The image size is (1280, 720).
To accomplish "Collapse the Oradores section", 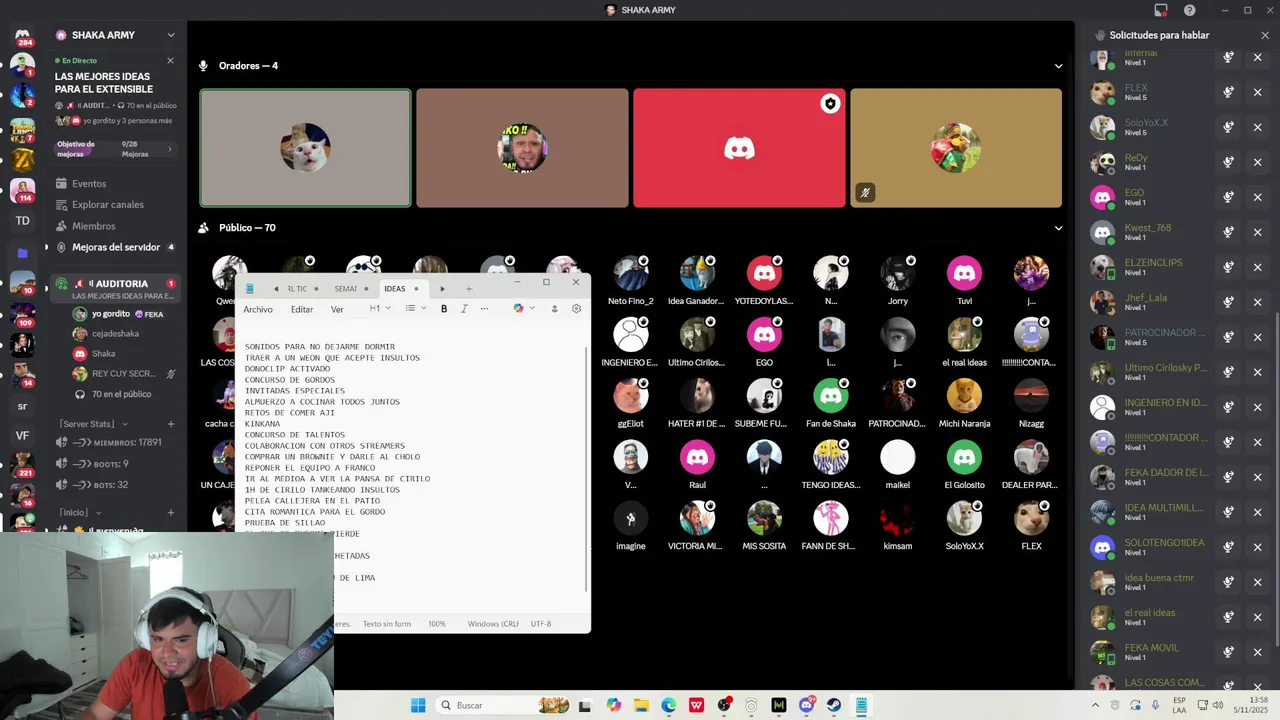I will pyautogui.click(x=1058, y=66).
